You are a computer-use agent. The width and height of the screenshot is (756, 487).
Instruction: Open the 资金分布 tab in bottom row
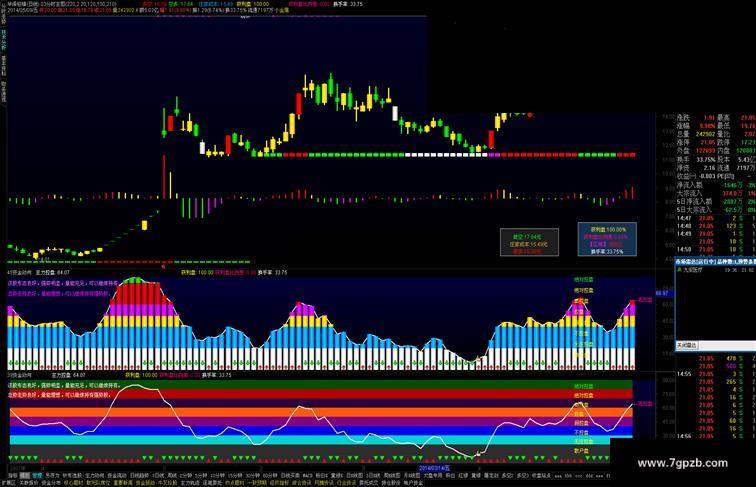click(51, 483)
